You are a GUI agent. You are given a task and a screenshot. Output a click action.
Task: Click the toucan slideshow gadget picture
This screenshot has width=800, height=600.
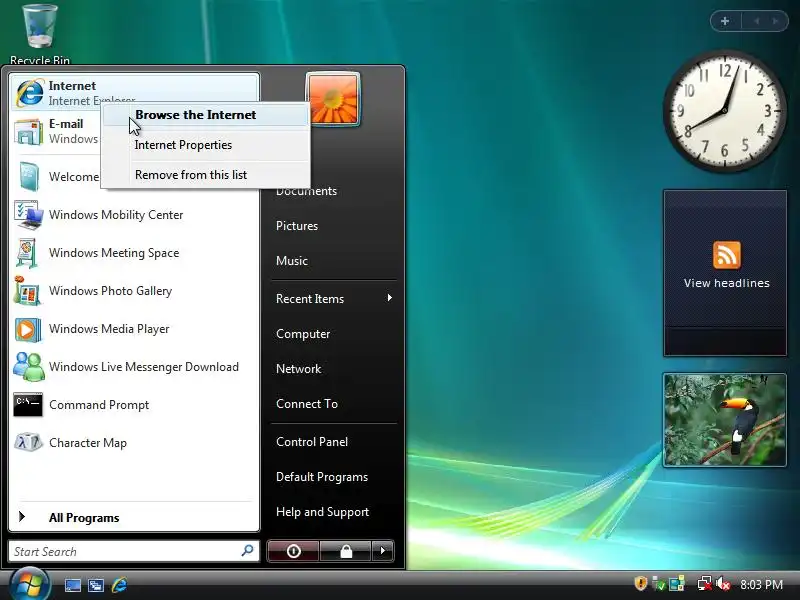coord(724,420)
